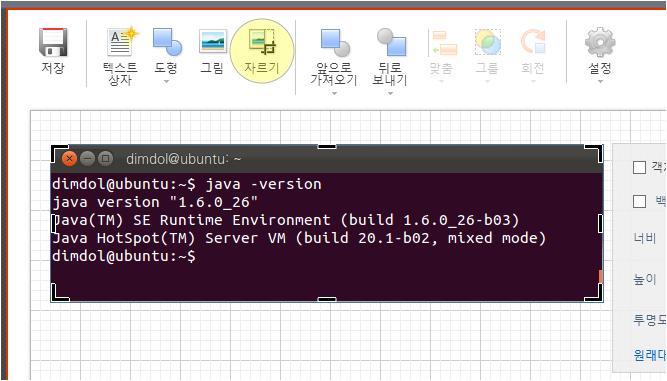The height and width of the screenshot is (381, 667).
Task: Click the 높이 (height) label
Action: pos(645,279)
